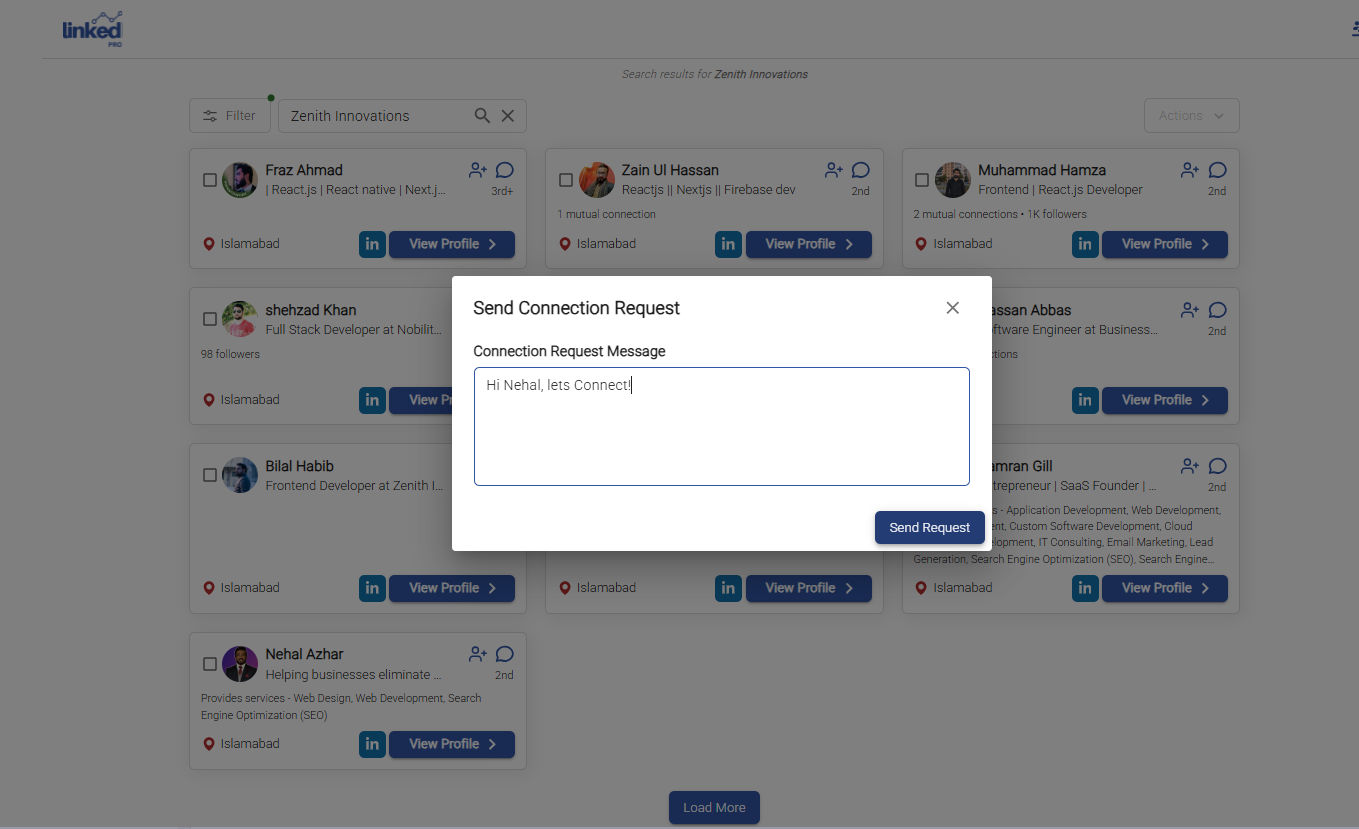Open message icon on Nehal Azhar card
The height and width of the screenshot is (829, 1359).
coord(505,654)
